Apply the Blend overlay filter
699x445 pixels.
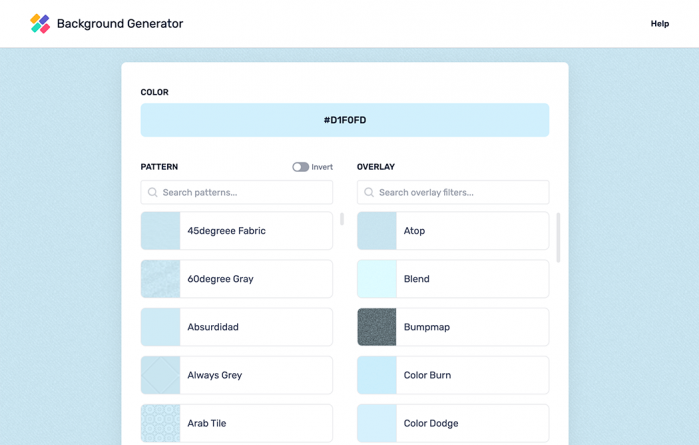click(452, 279)
